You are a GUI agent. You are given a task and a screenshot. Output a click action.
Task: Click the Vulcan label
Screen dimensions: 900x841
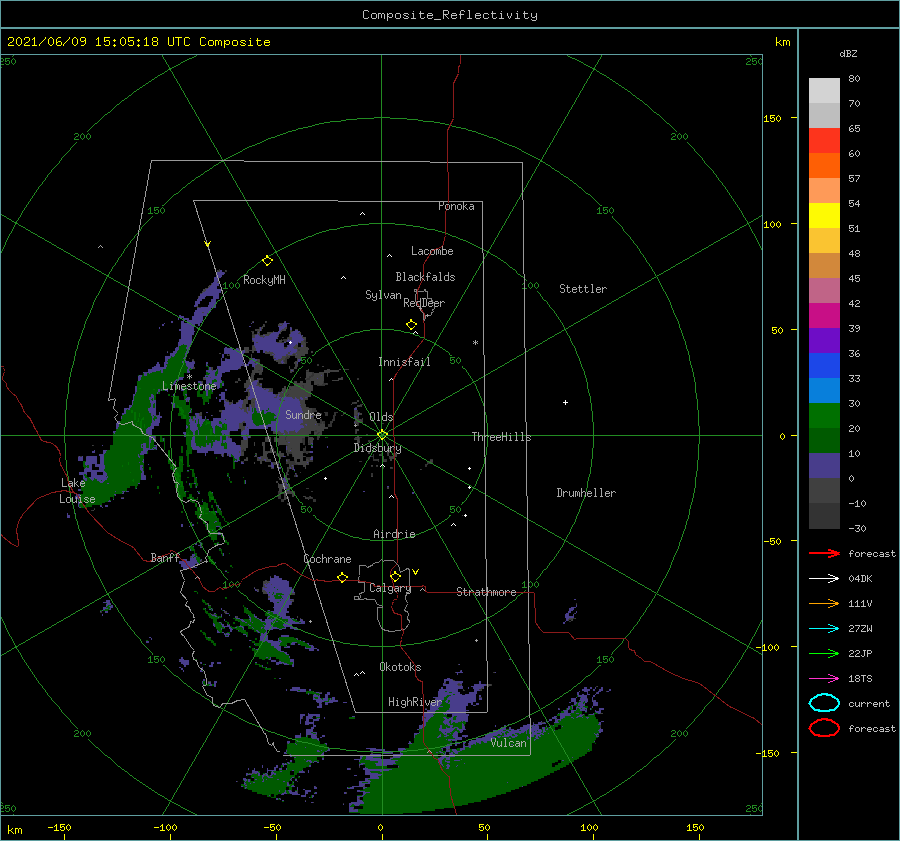coord(509,743)
